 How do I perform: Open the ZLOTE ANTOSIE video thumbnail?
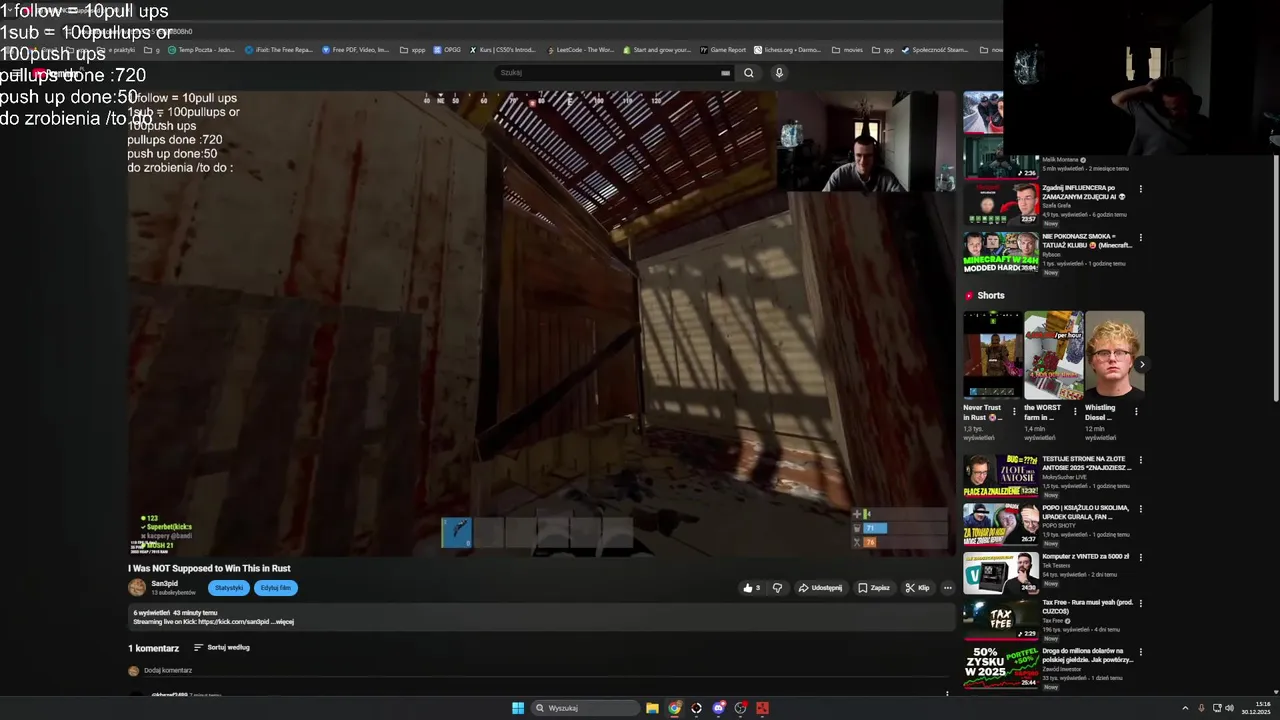pyautogui.click(x=1000, y=475)
